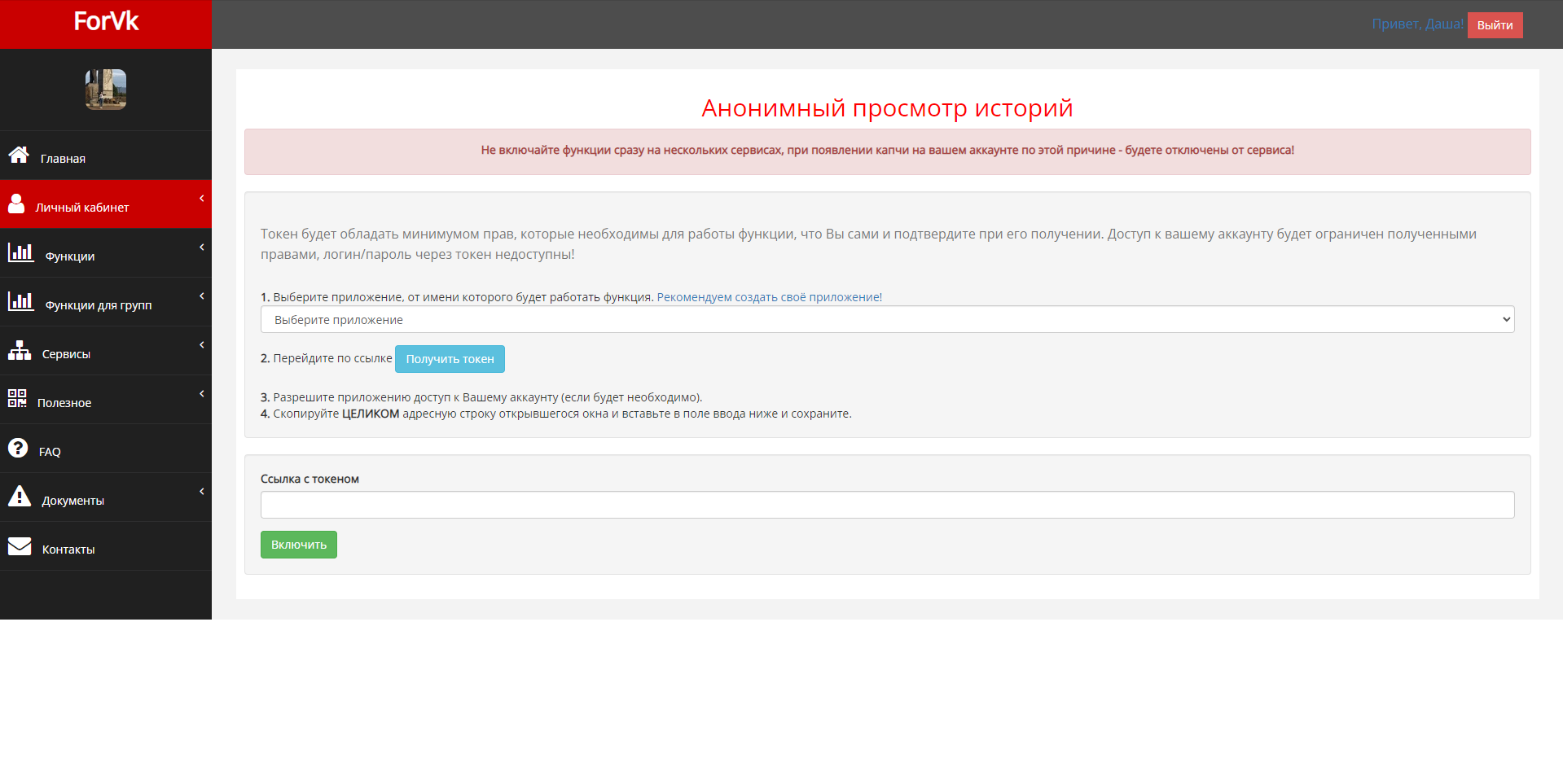This screenshot has width=1563, height=784.
Task: Click the red warning message about капчи
Action: pos(887,151)
